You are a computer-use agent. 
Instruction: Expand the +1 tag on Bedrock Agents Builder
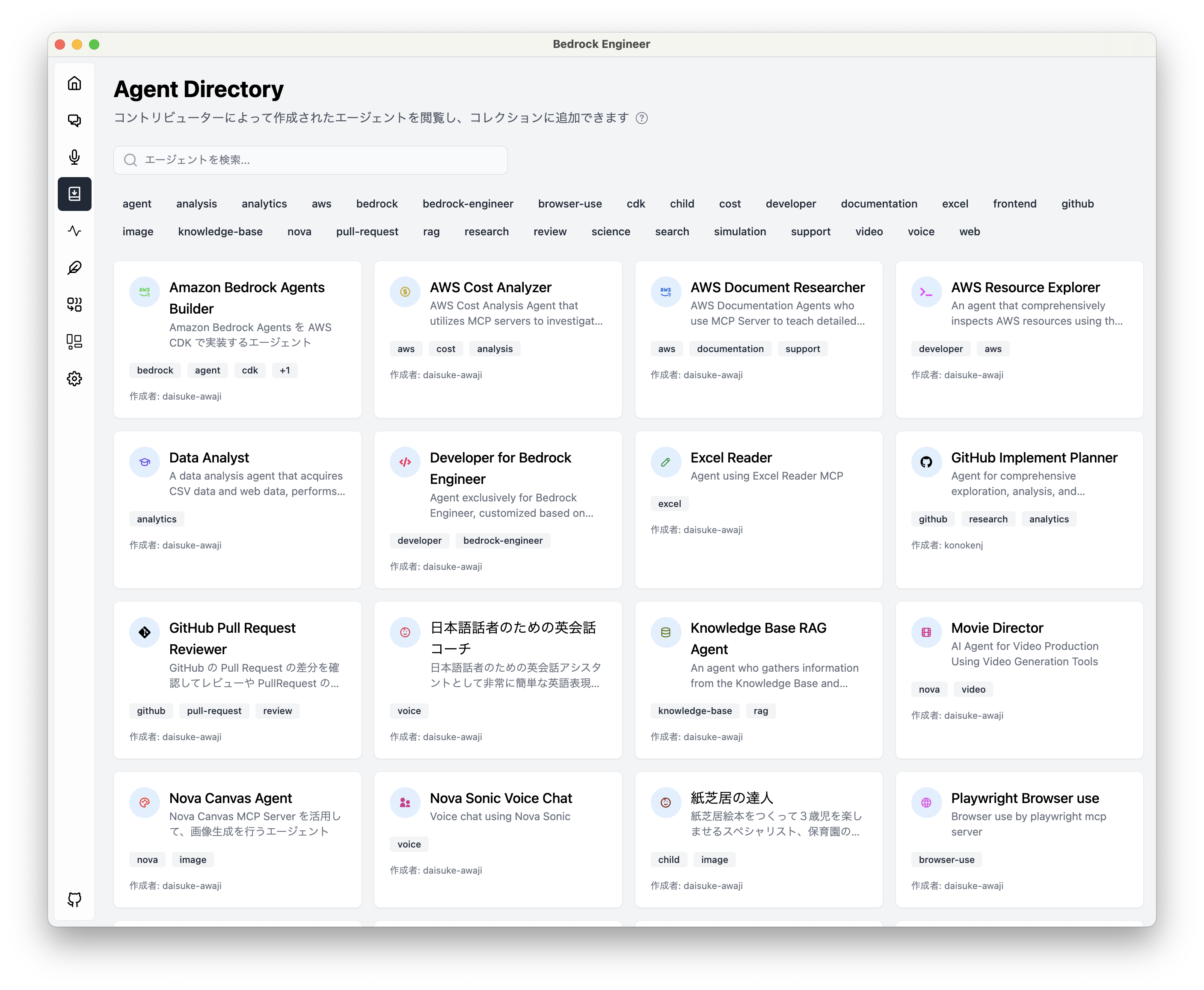[x=285, y=370]
